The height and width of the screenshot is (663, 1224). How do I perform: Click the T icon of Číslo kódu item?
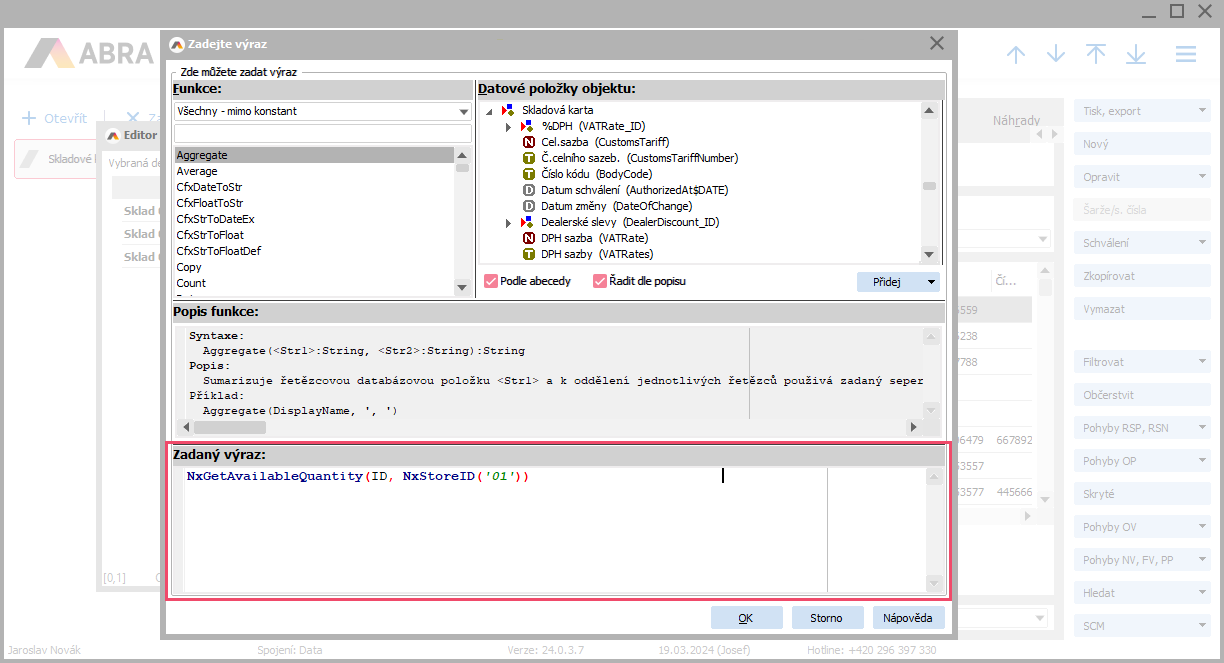tap(530, 174)
